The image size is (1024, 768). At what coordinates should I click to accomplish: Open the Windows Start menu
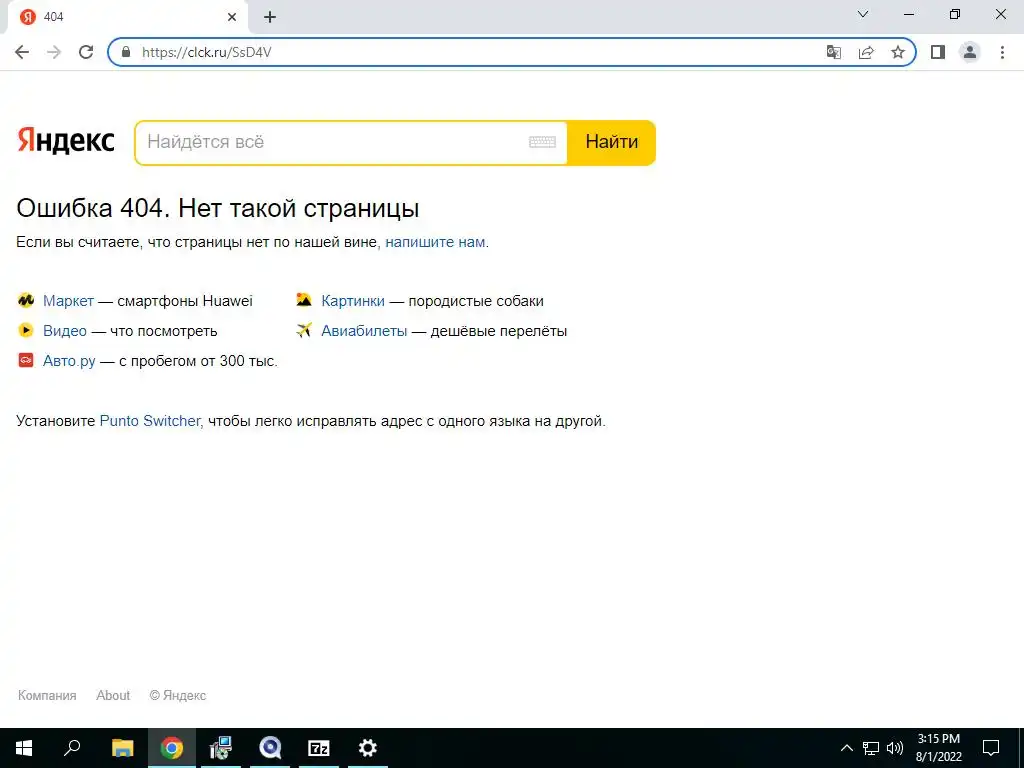pos(24,748)
